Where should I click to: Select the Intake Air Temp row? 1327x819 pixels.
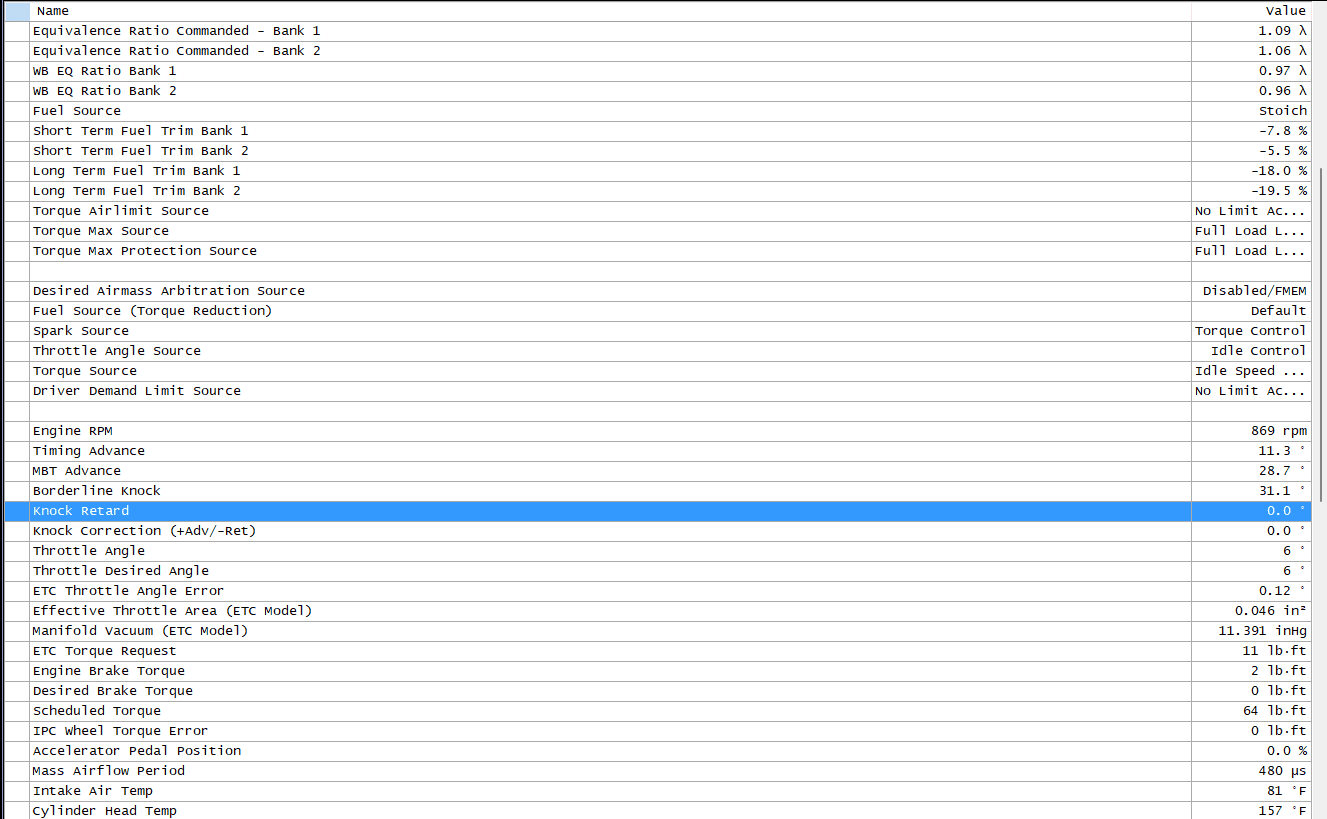click(x=658, y=791)
